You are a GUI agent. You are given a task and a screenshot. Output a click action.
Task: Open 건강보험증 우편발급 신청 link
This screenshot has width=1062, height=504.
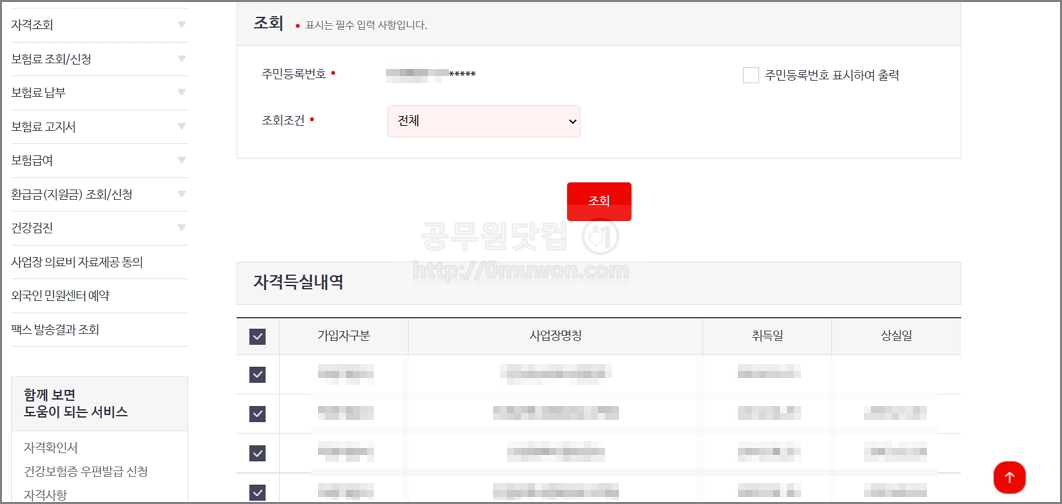point(86,471)
